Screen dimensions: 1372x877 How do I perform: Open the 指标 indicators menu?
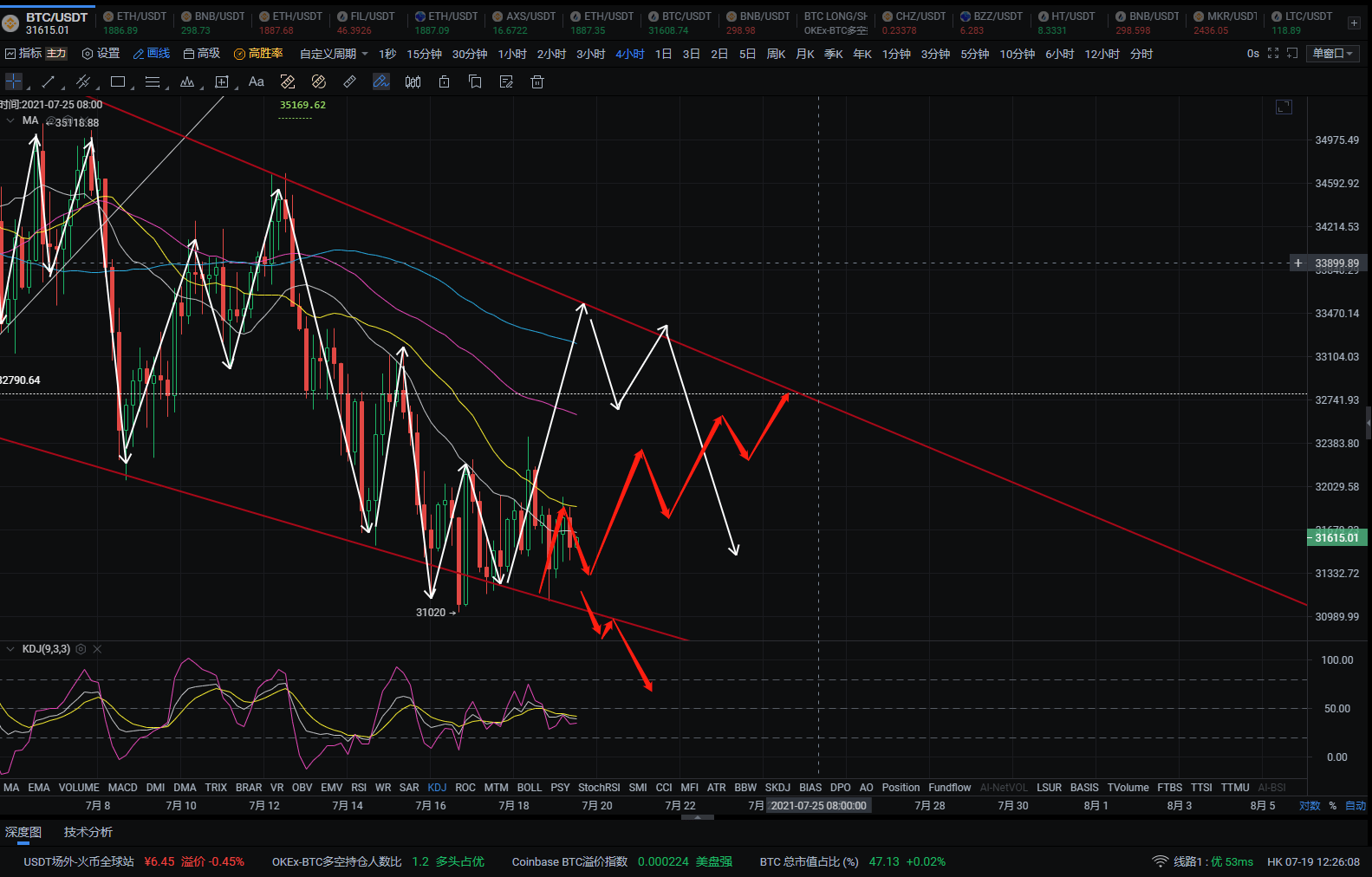click(x=23, y=54)
